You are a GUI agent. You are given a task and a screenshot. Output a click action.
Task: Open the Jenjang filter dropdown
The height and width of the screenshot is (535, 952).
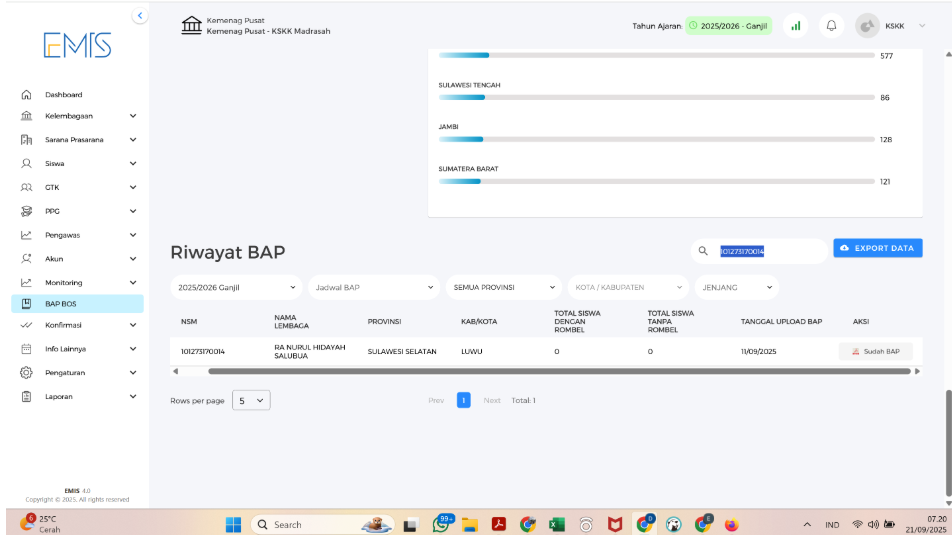pyautogui.click(x=736, y=287)
